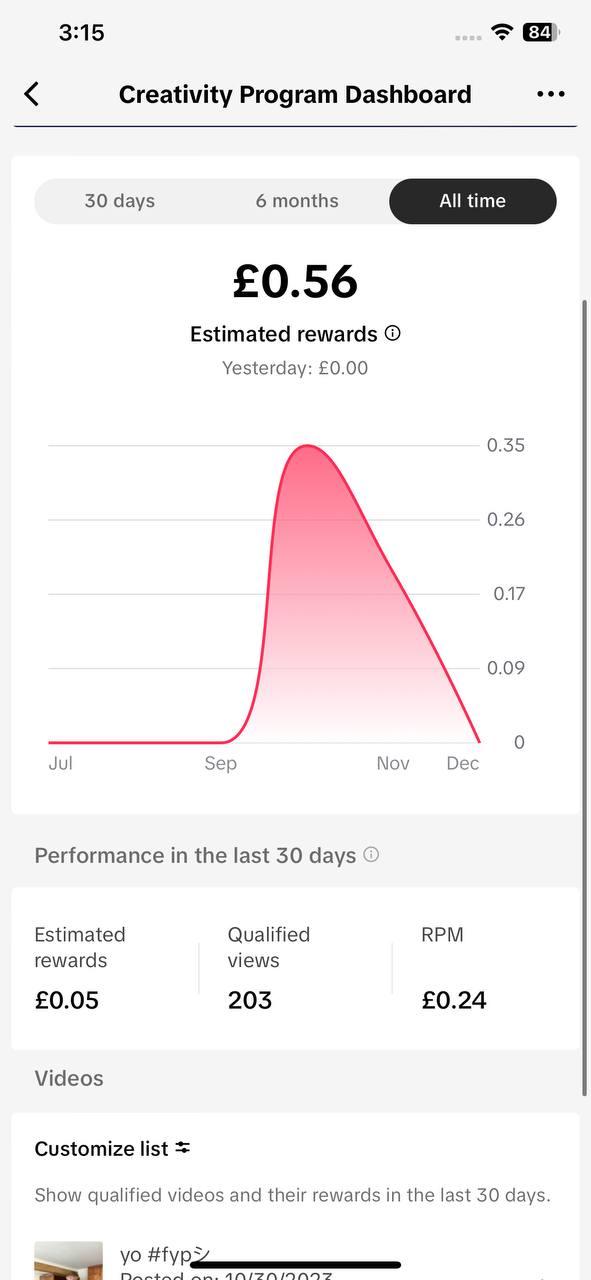Image resolution: width=591 pixels, height=1280 pixels.
Task: Open the Customize list options
Action: [x=112, y=1149]
